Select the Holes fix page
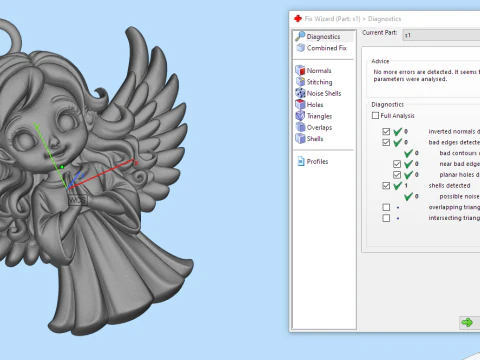 pyautogui.click(x=315, y=105)
